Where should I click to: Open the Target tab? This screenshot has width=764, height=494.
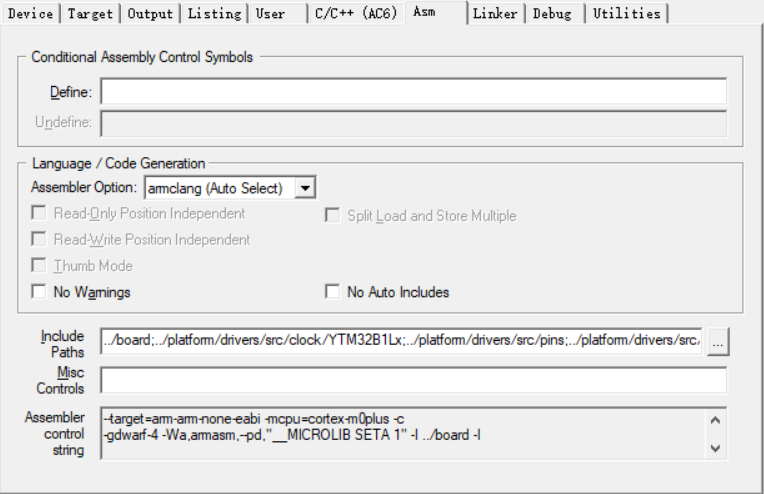[x=91, y=14]
